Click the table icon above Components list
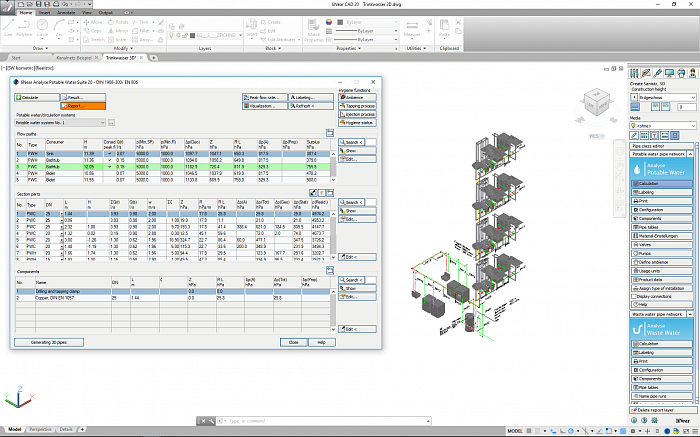Screen dimensions: 700x437 (330, 270)
